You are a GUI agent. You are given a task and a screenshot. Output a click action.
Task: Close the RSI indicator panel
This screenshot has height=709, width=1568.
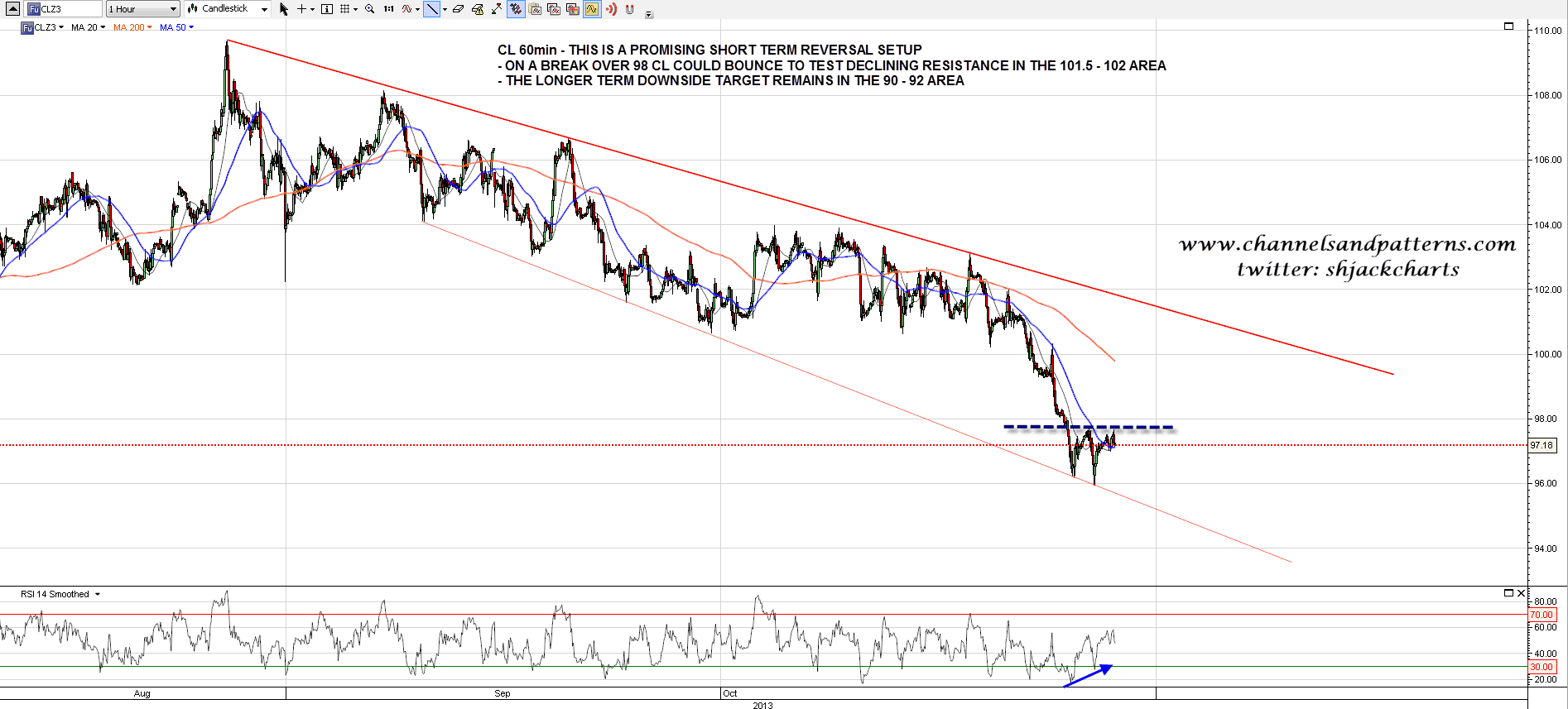click(1521, 593)
